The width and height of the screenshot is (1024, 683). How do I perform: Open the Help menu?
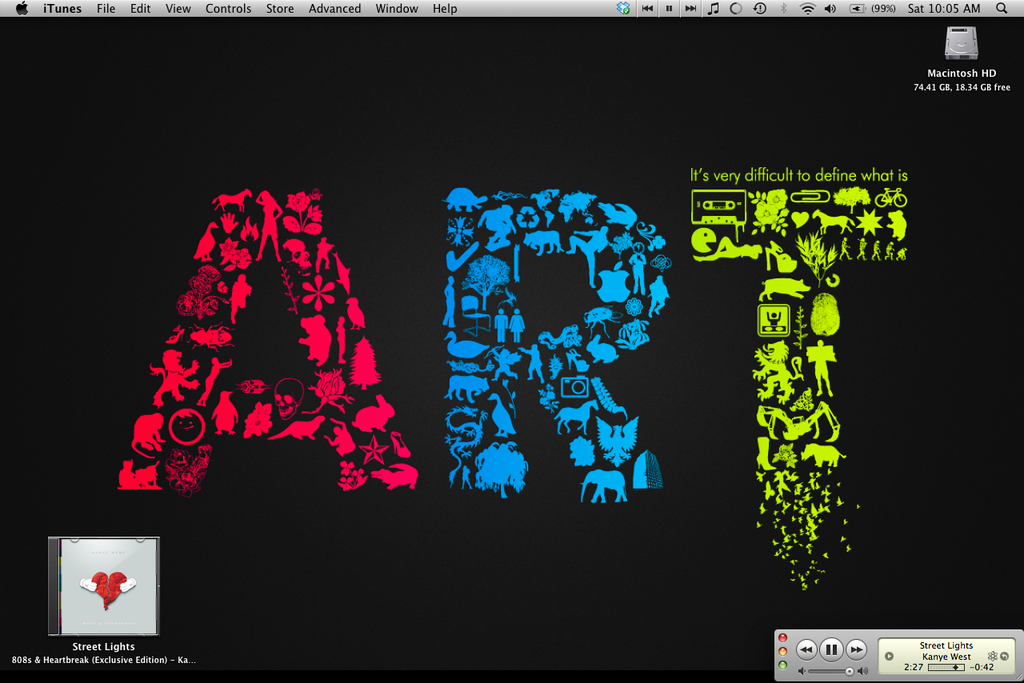pyautogui.click(x=444, y=8)
